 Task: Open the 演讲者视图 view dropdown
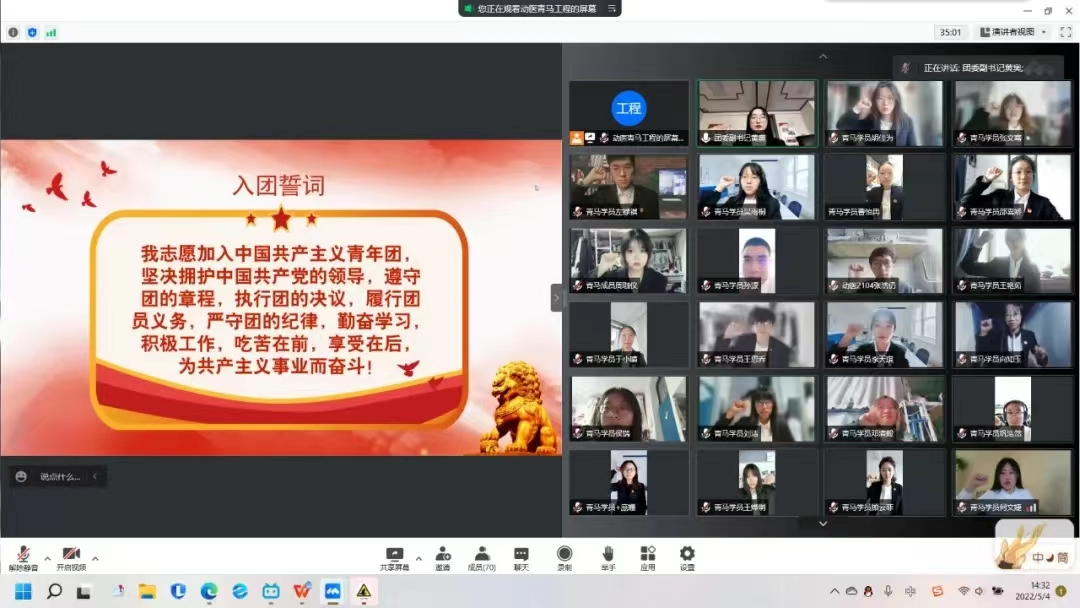[1013, 32]
